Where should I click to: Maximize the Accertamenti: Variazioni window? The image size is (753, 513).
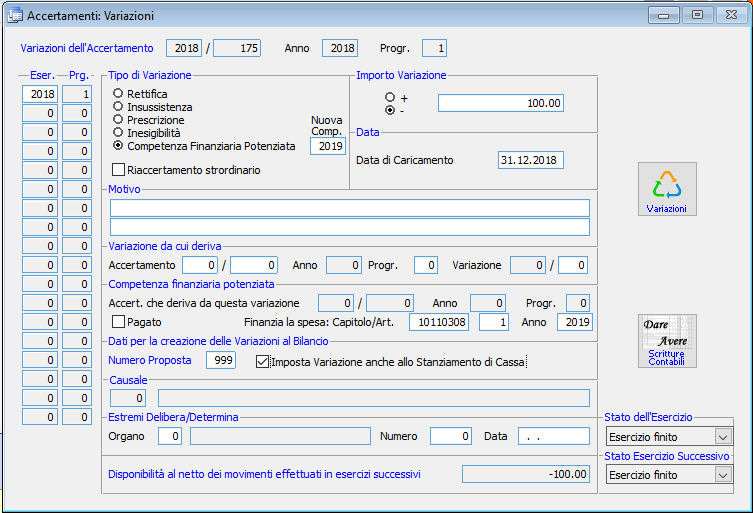point(697,15)
